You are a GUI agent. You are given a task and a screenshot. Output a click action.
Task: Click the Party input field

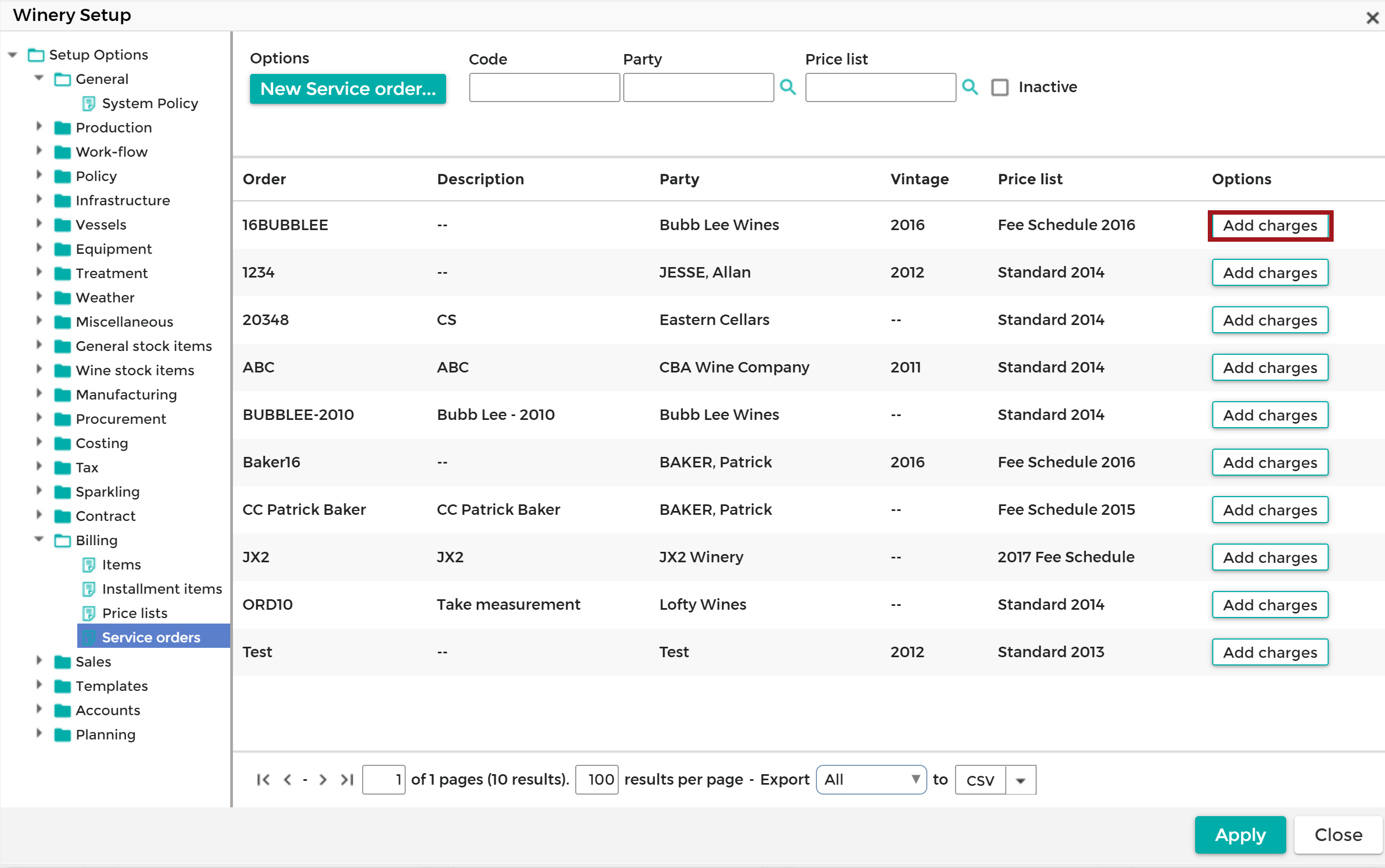point(698,87)
